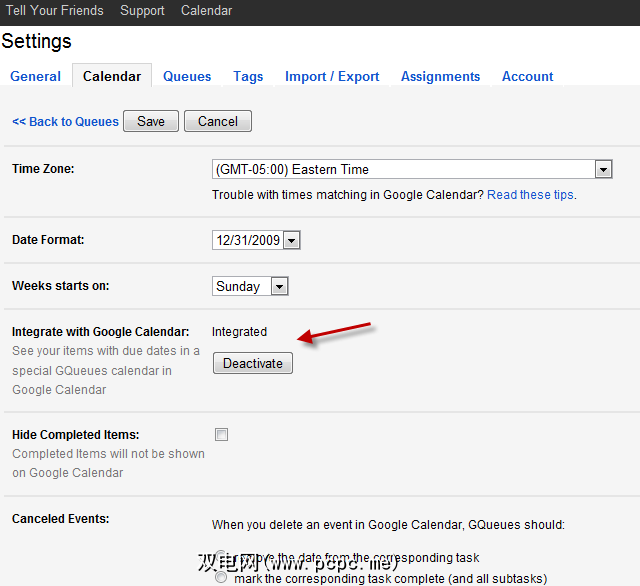Open the Assignments tab
640x586 pixels.
point(440,76)
